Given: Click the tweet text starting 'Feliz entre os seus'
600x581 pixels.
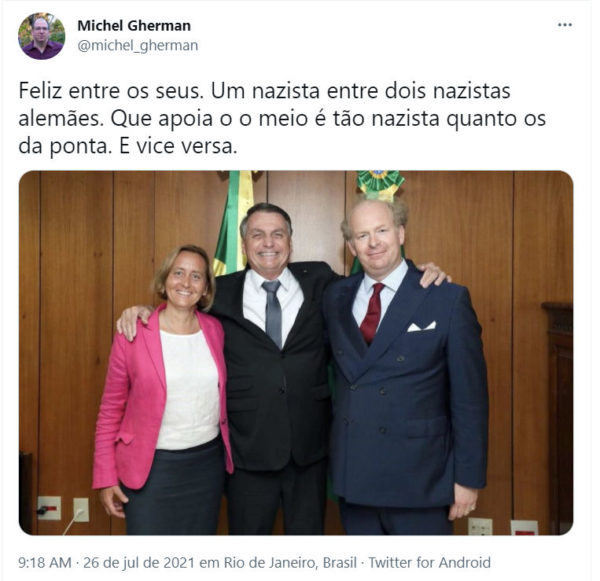Looking at the screenshot, I should coord(282,119).
